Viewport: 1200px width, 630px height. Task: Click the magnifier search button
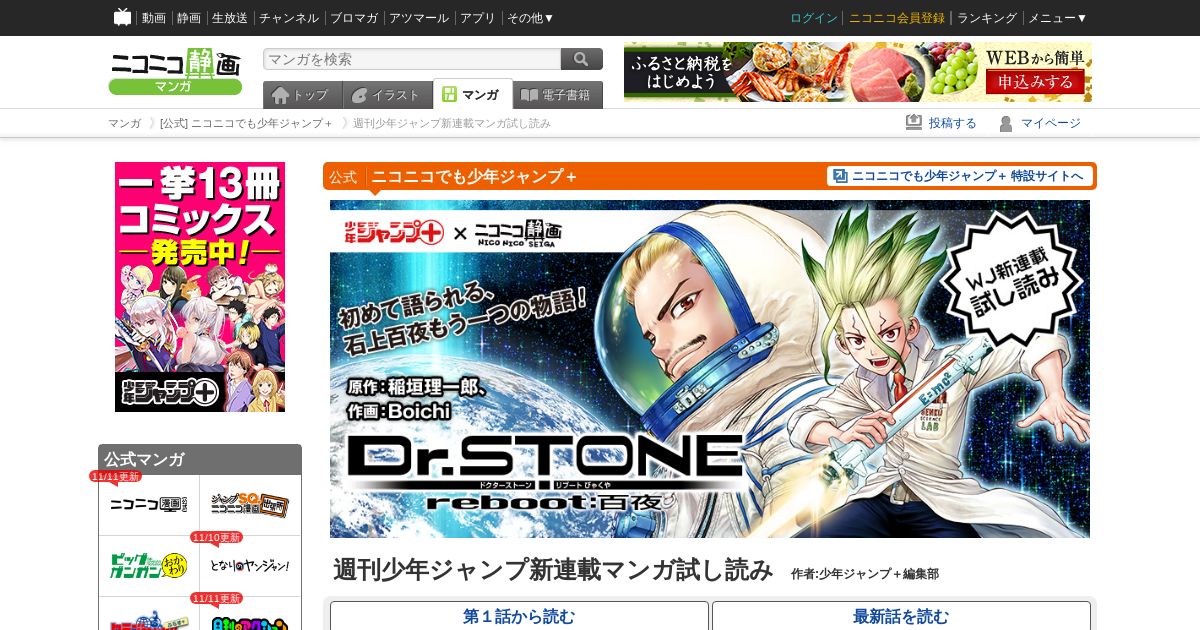(x=582, y=59)
